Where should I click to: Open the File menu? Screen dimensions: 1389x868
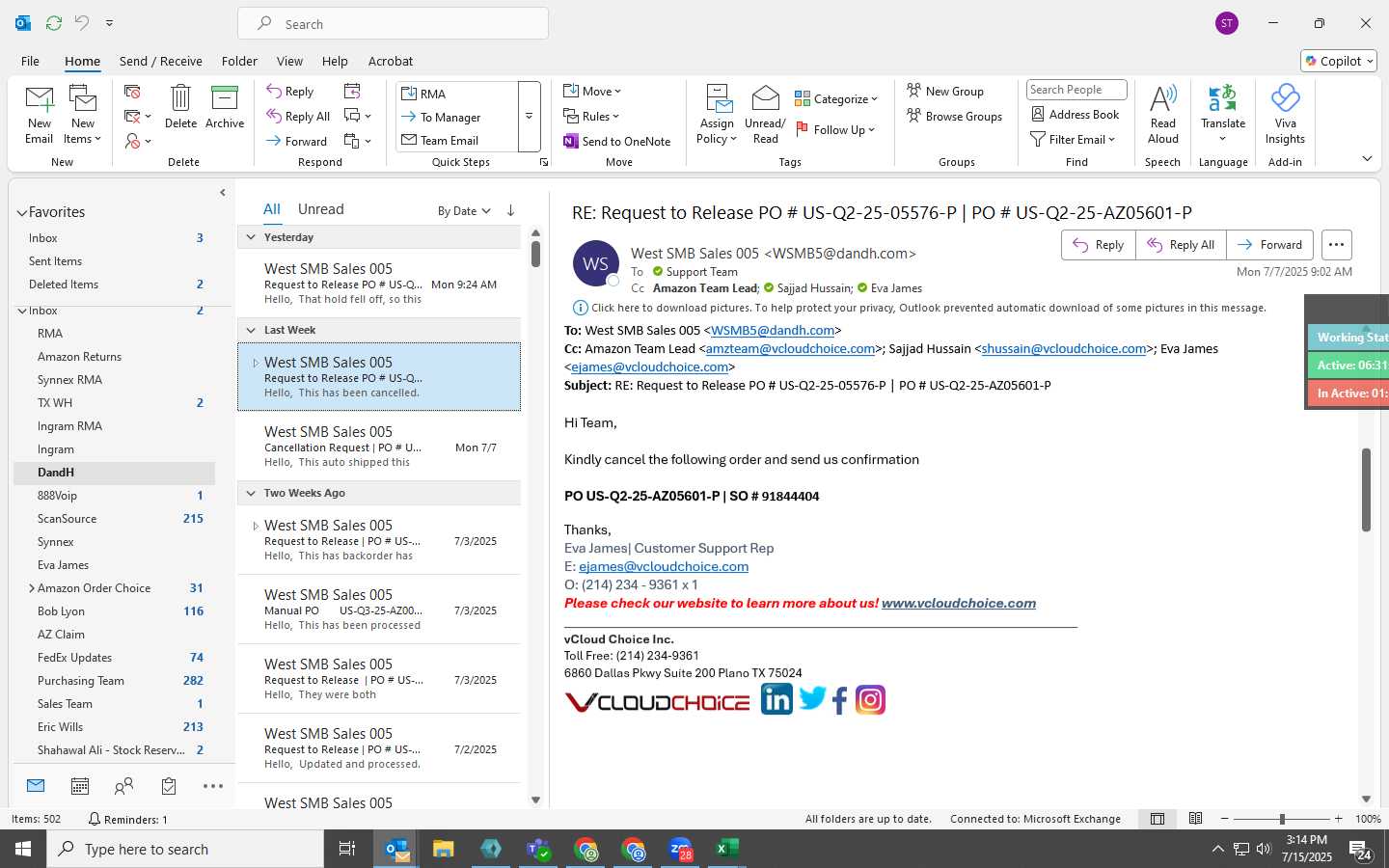point(31,61)
